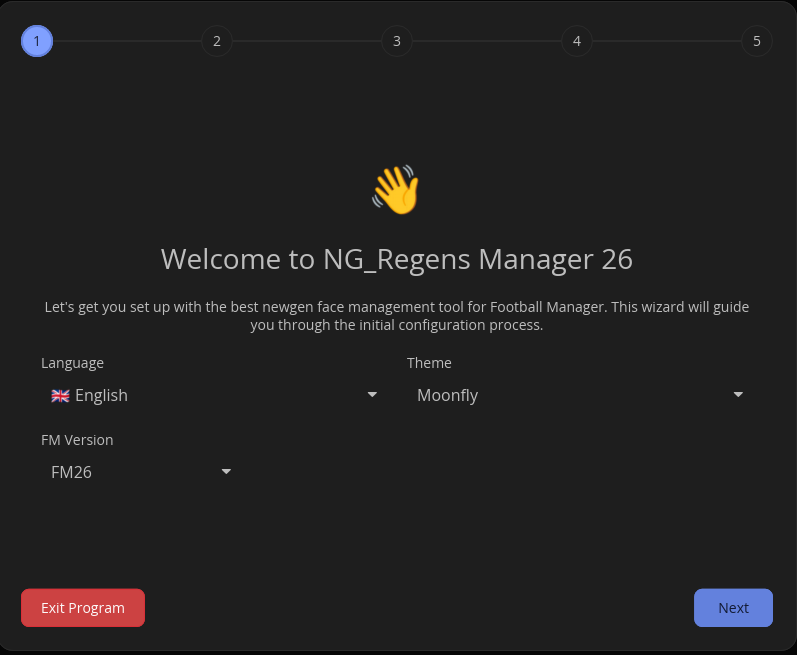
Task: Click the Exit Program button
Action: pyautogui.click(x=83, y=608)
